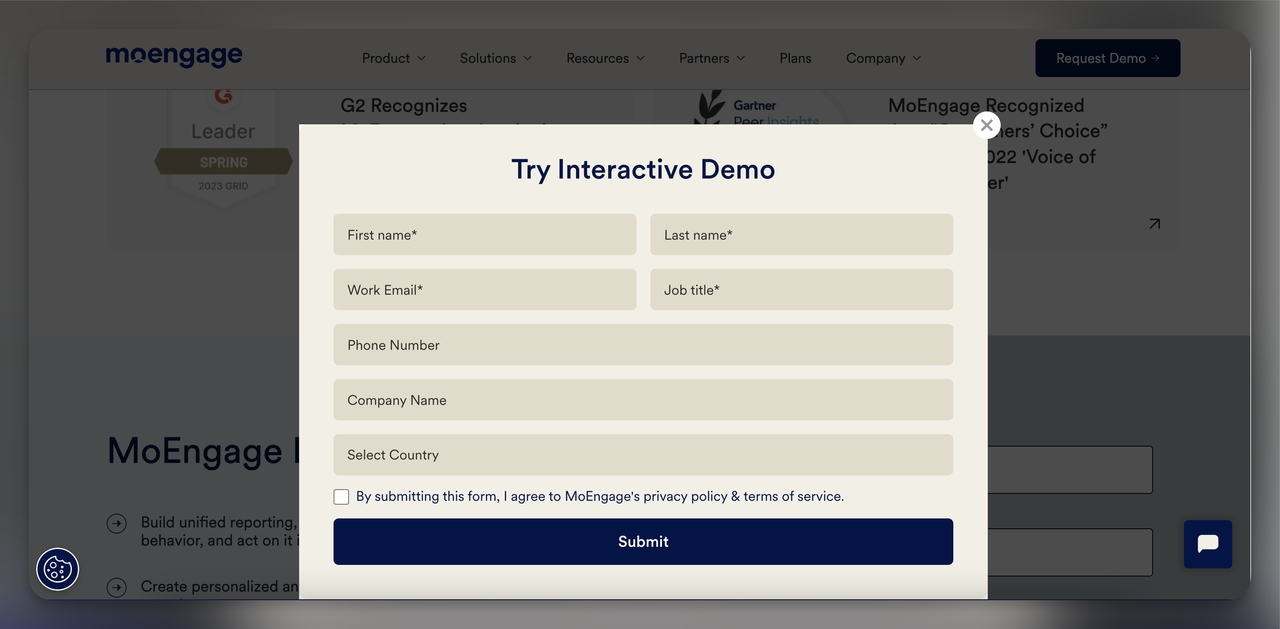Agree to privacy policy checkbox
Screen dimensions: 1280x629
pyautogui.click(x=342, y=497)
